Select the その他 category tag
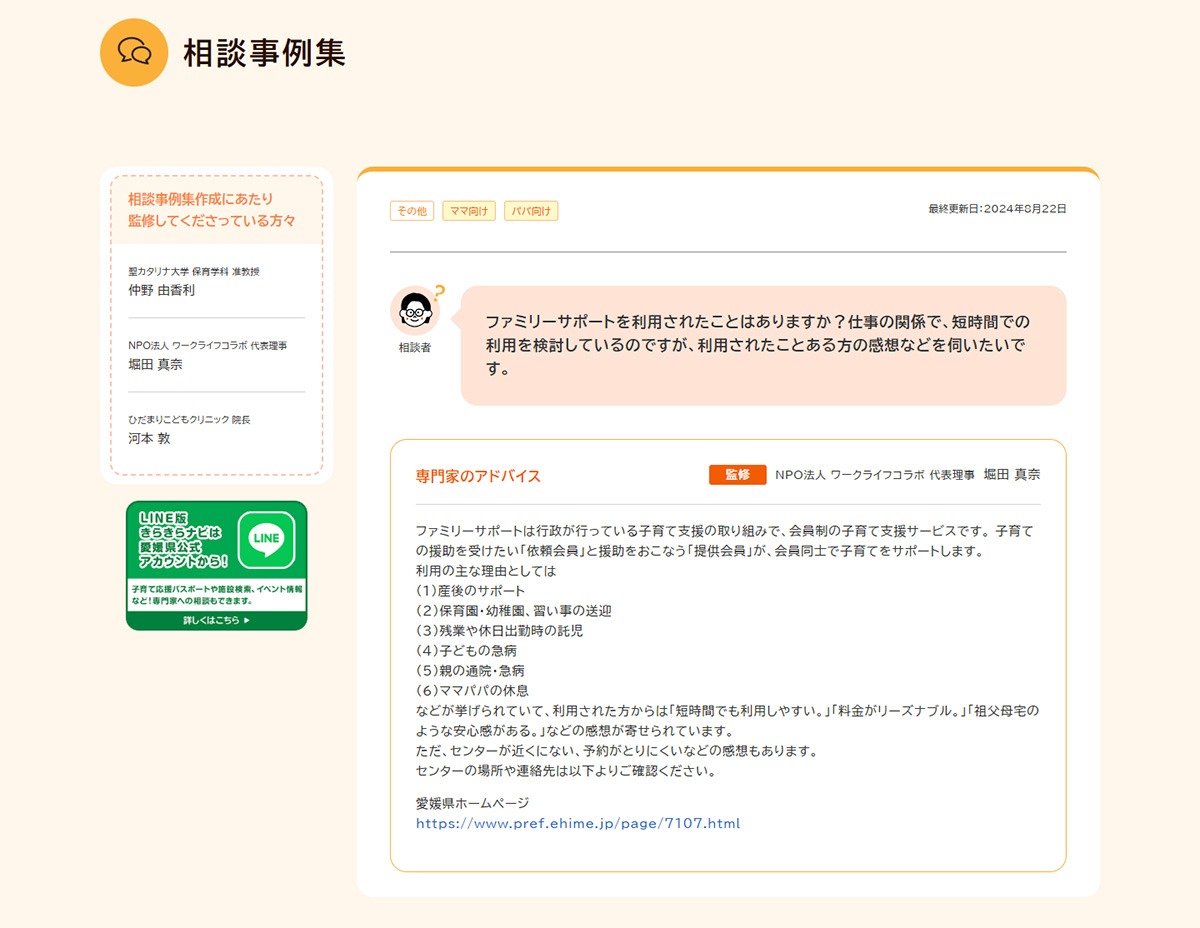 (411, 211)
